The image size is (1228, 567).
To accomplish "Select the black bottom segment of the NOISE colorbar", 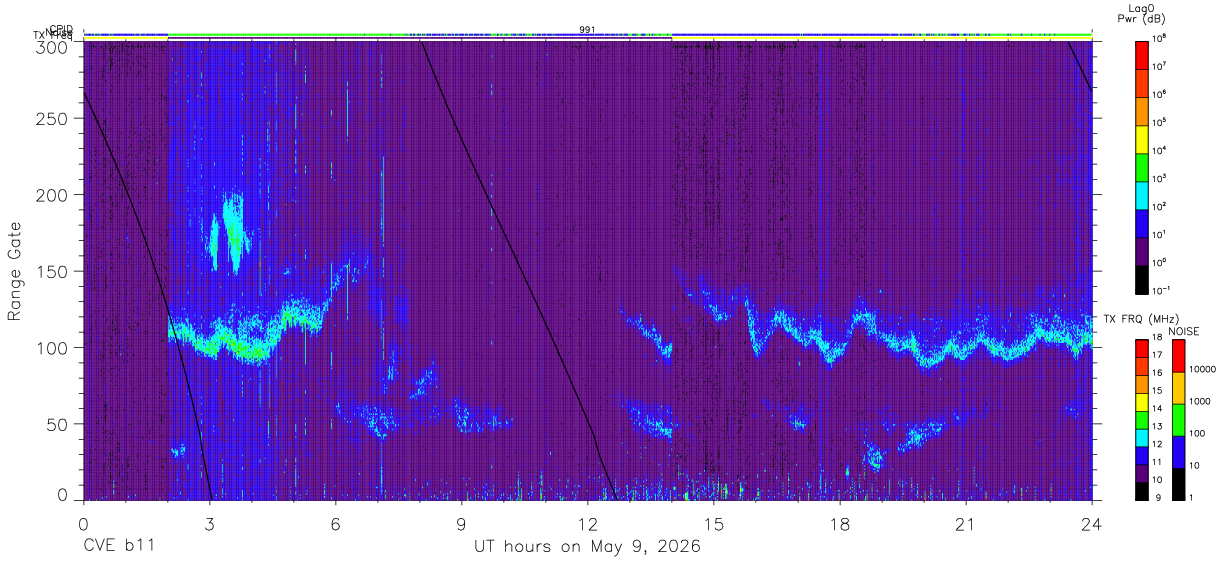I will point(1178,484).
